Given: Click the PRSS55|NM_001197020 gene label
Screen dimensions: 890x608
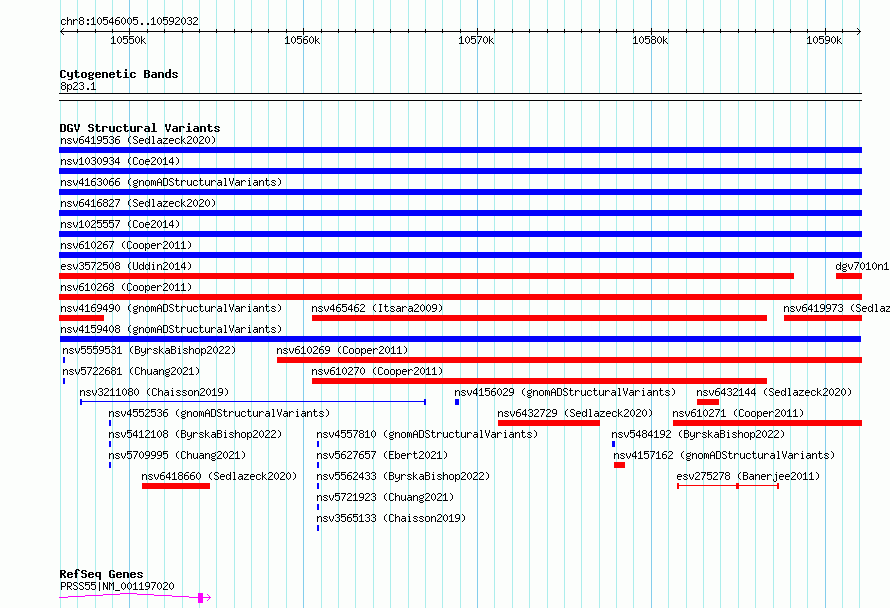Looking at the screenshot, I should (x=117, y=586).
